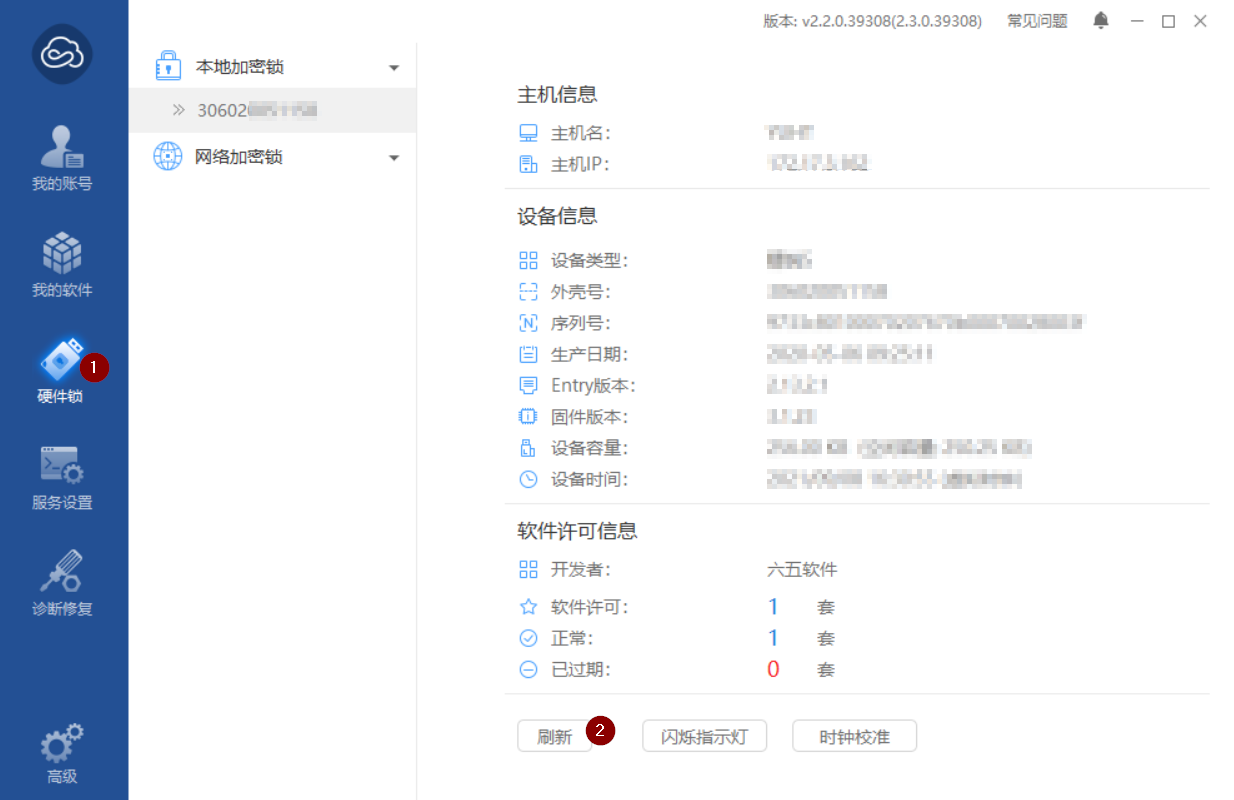The height and width of the screenshot is (800, 1234).
Task: Collapse the 本地加密锁 dropdown arrow
Action: tap(394, 68)
